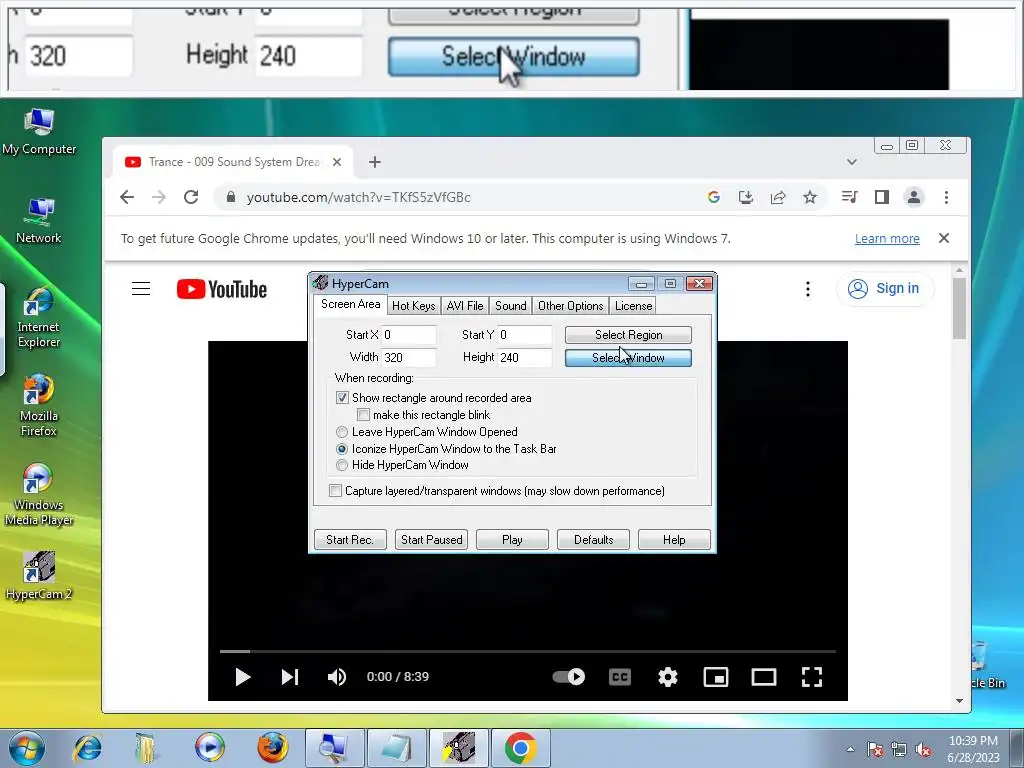Open Chrome media controls icon

pyautogui.click(x=850, y=197)
